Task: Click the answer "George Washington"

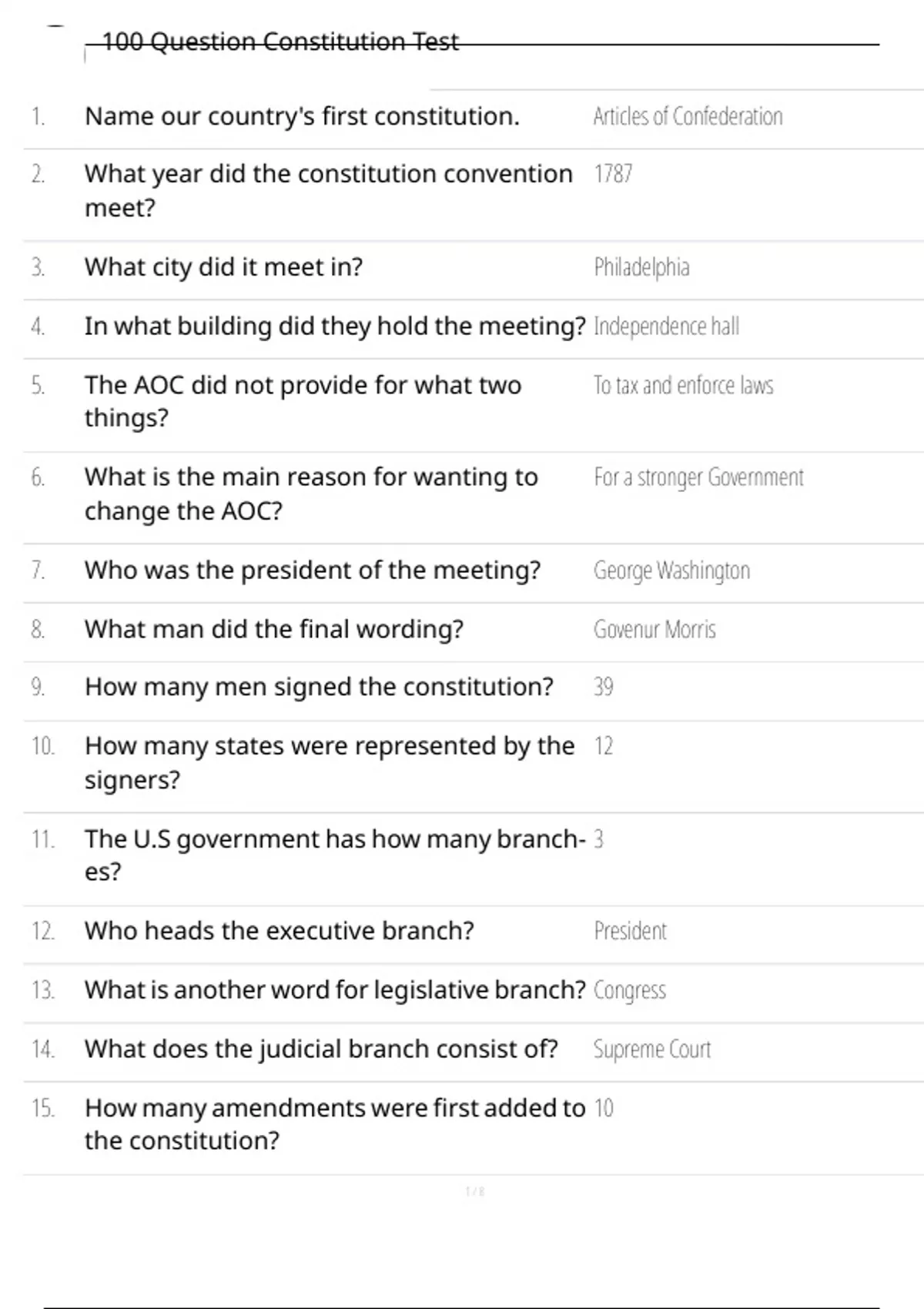Action: pos(671,571)
